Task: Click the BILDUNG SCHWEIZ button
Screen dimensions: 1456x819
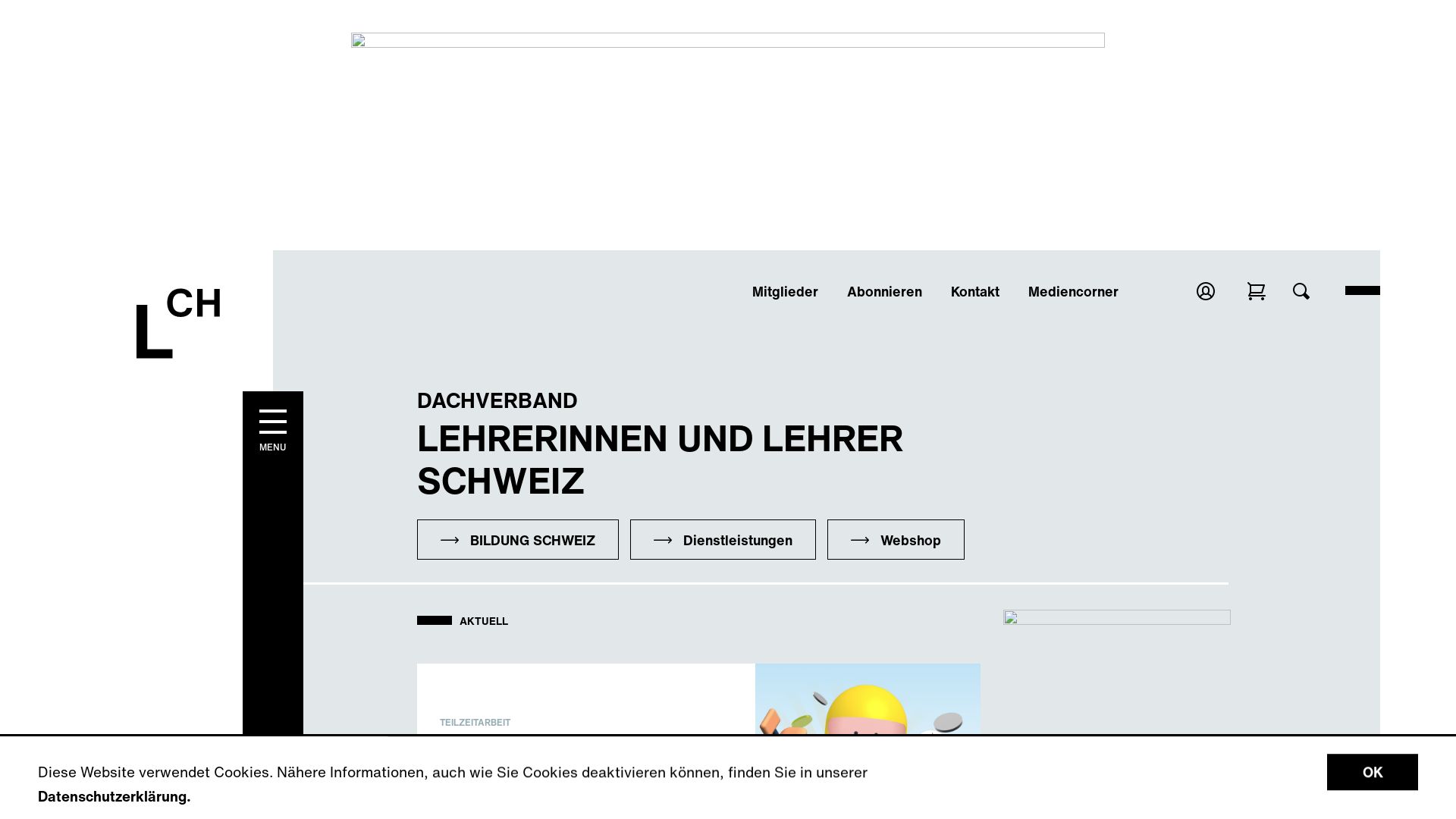Action: pos(518,540)
